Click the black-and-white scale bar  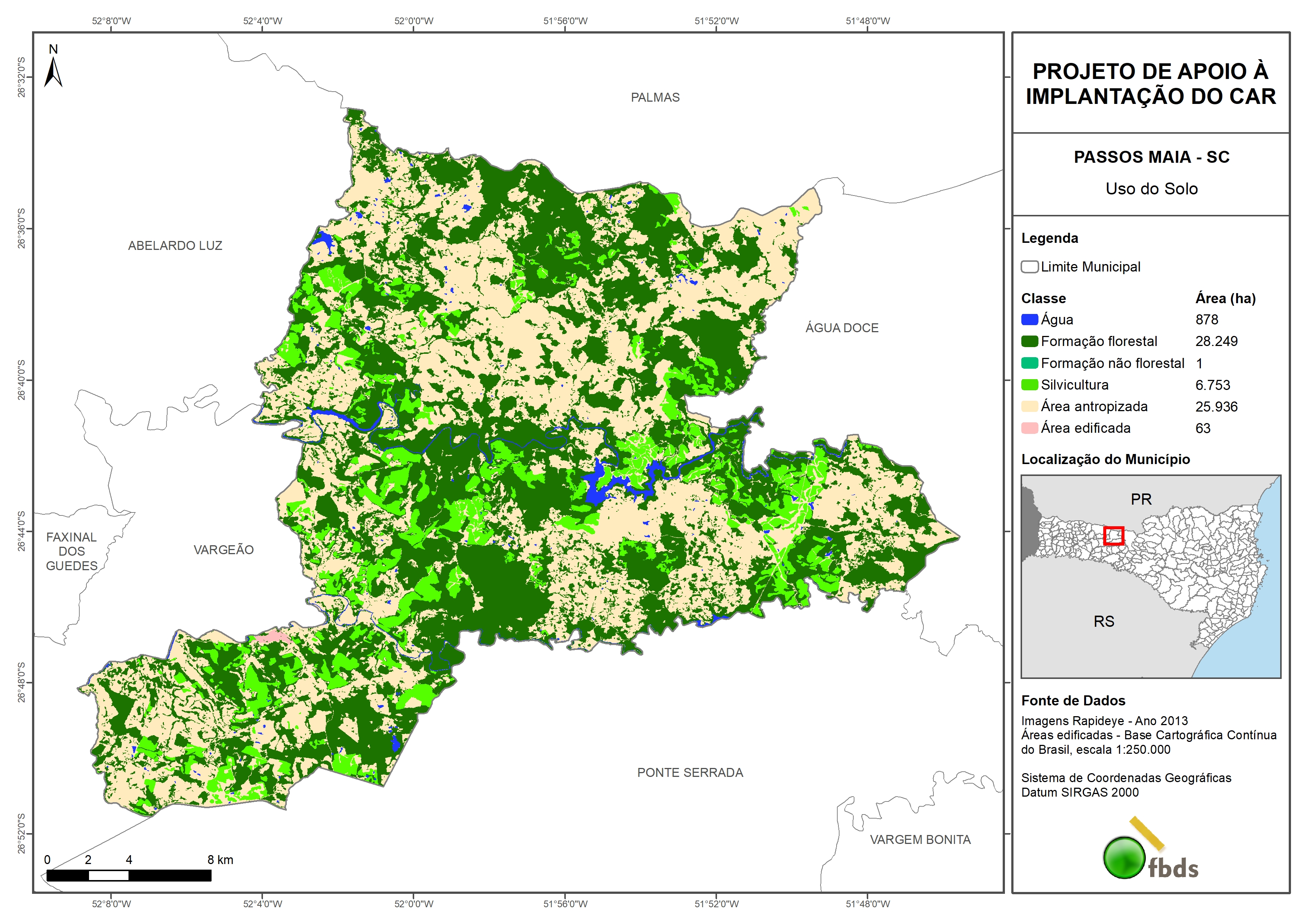coord(129,876)
